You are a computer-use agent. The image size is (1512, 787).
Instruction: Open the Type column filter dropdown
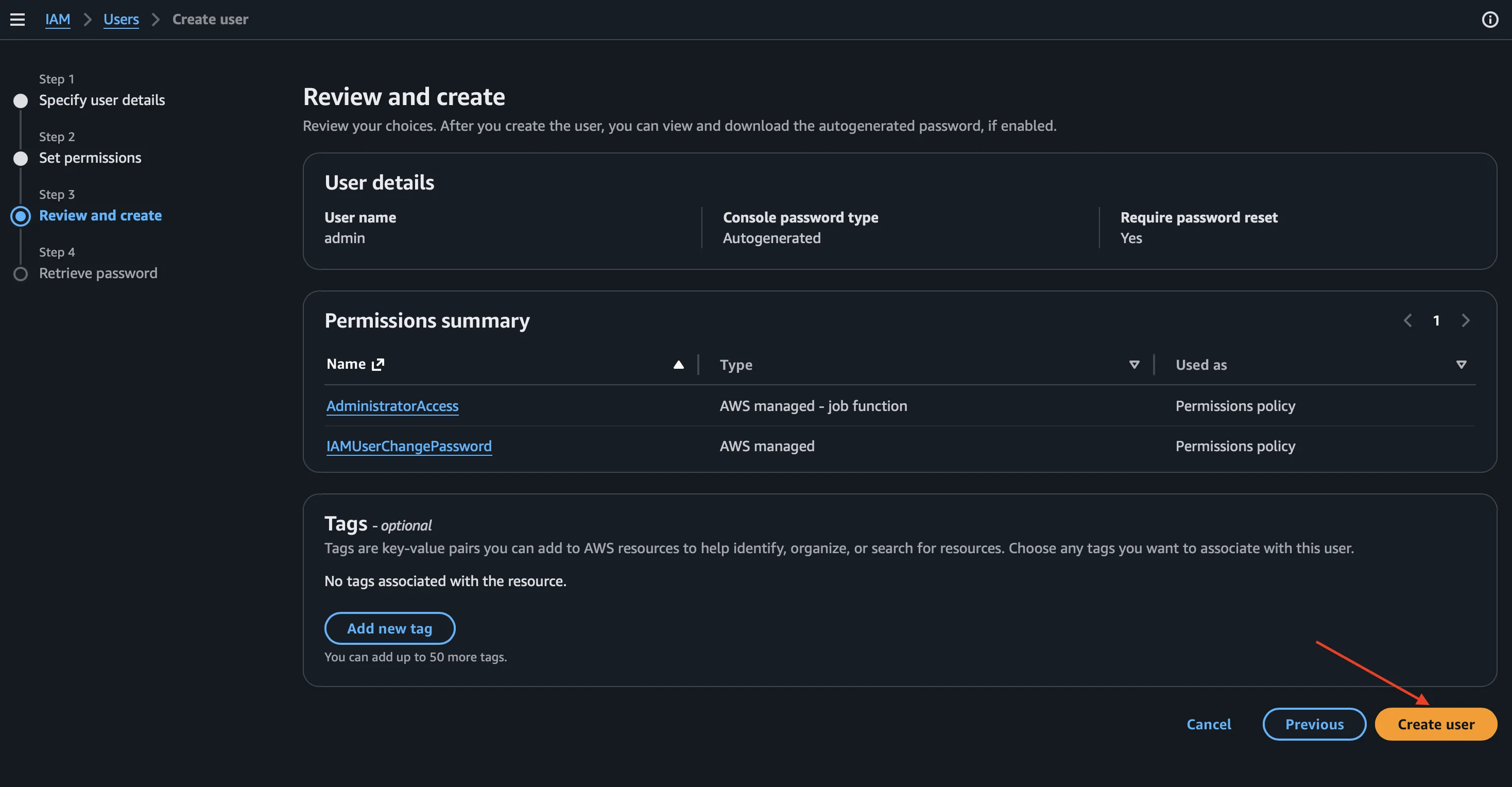click(x=1133, y=365)
